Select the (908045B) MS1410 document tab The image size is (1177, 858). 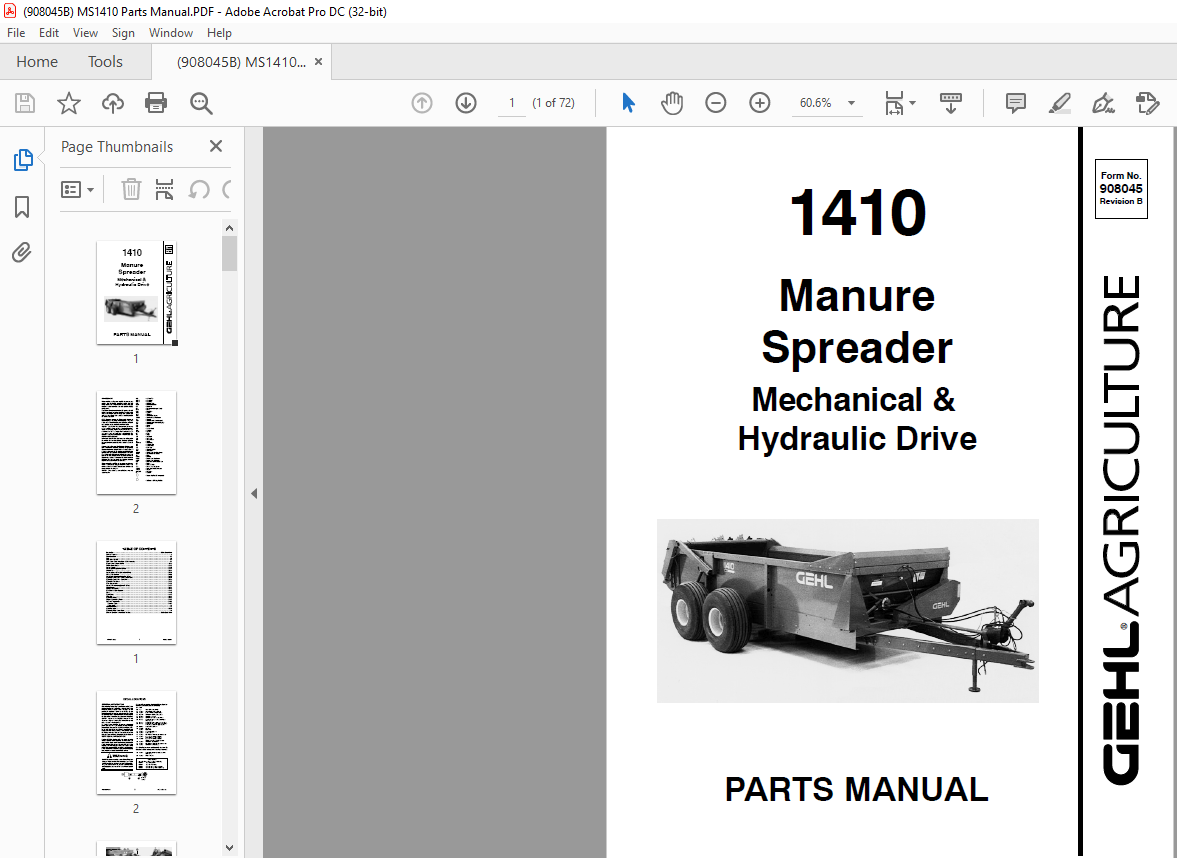[241, 62]
